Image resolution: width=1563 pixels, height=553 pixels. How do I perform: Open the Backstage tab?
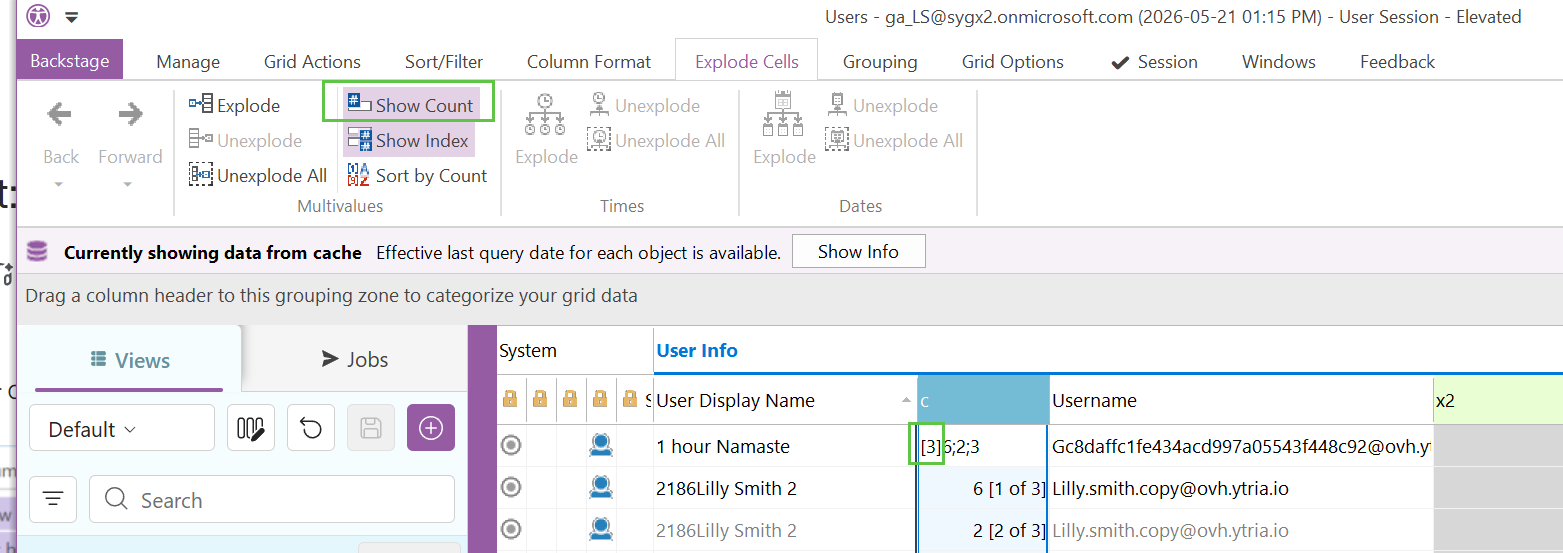pos(70,61)
